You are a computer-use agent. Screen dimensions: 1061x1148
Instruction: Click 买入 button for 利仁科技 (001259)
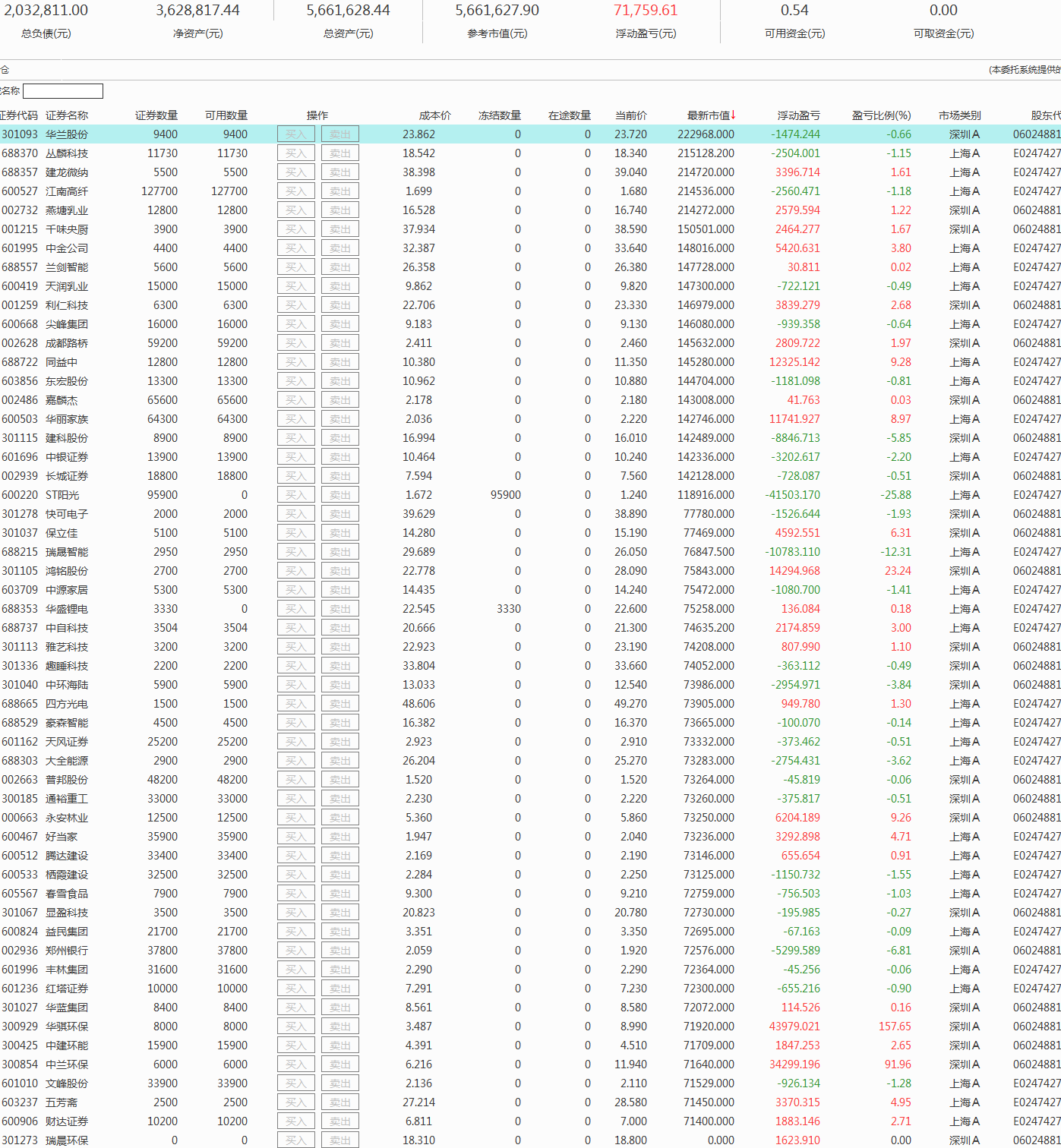coord(296,305)
